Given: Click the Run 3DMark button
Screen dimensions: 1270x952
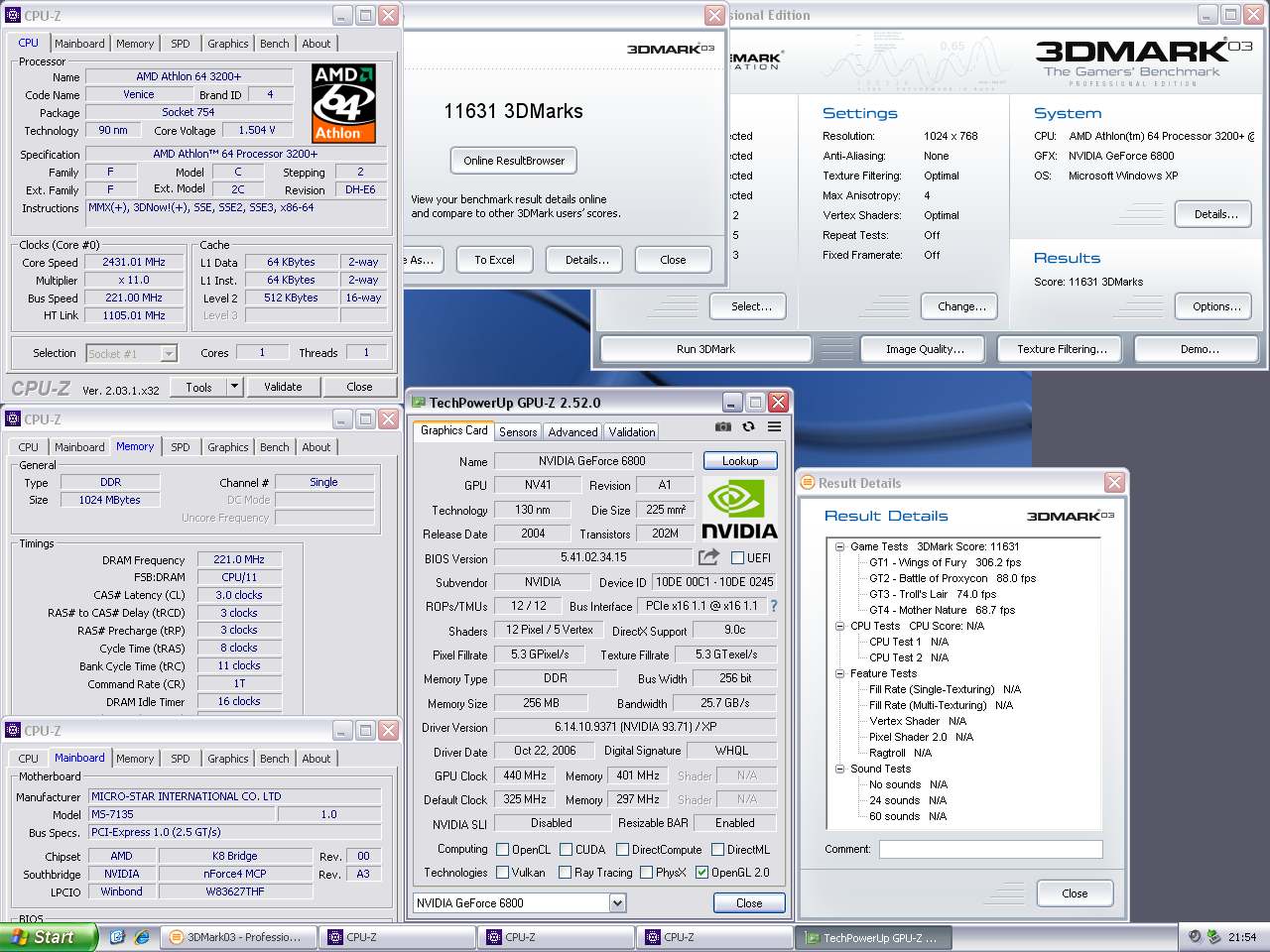Looking at the screenshot, I should click(x=705, y=349).
